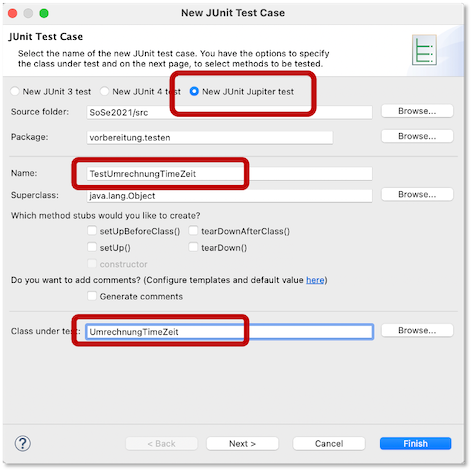Click the Next > button

[242, 444]
